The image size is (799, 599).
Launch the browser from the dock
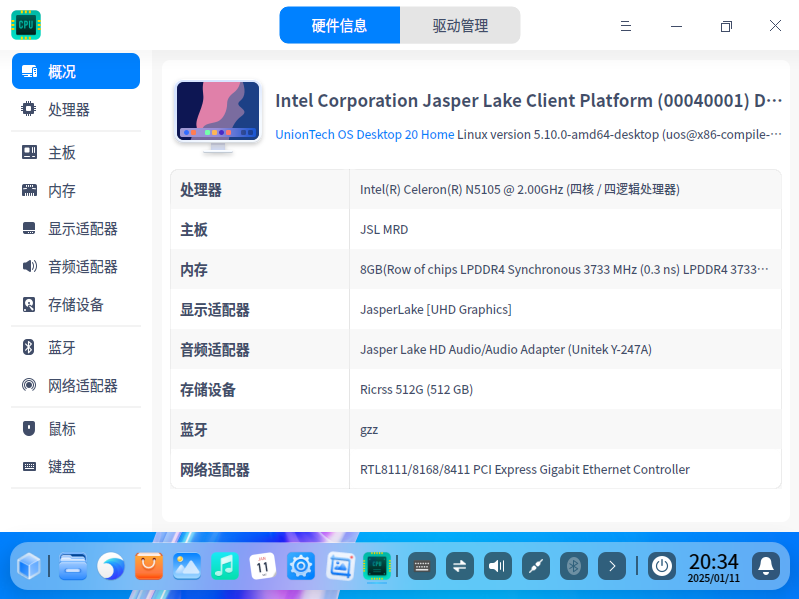(111, 566)
